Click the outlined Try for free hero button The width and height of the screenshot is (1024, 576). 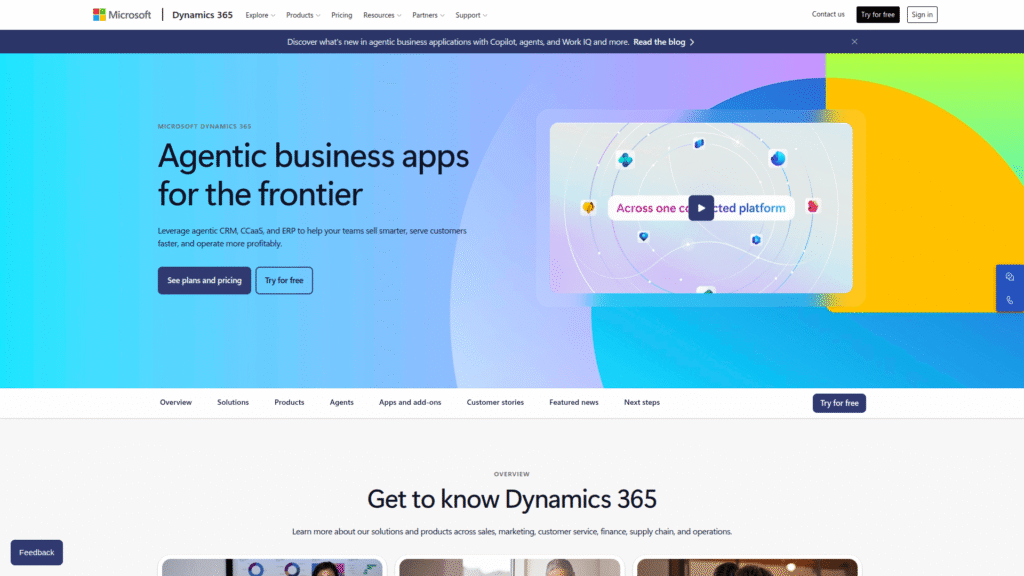[x=284, y=280]
